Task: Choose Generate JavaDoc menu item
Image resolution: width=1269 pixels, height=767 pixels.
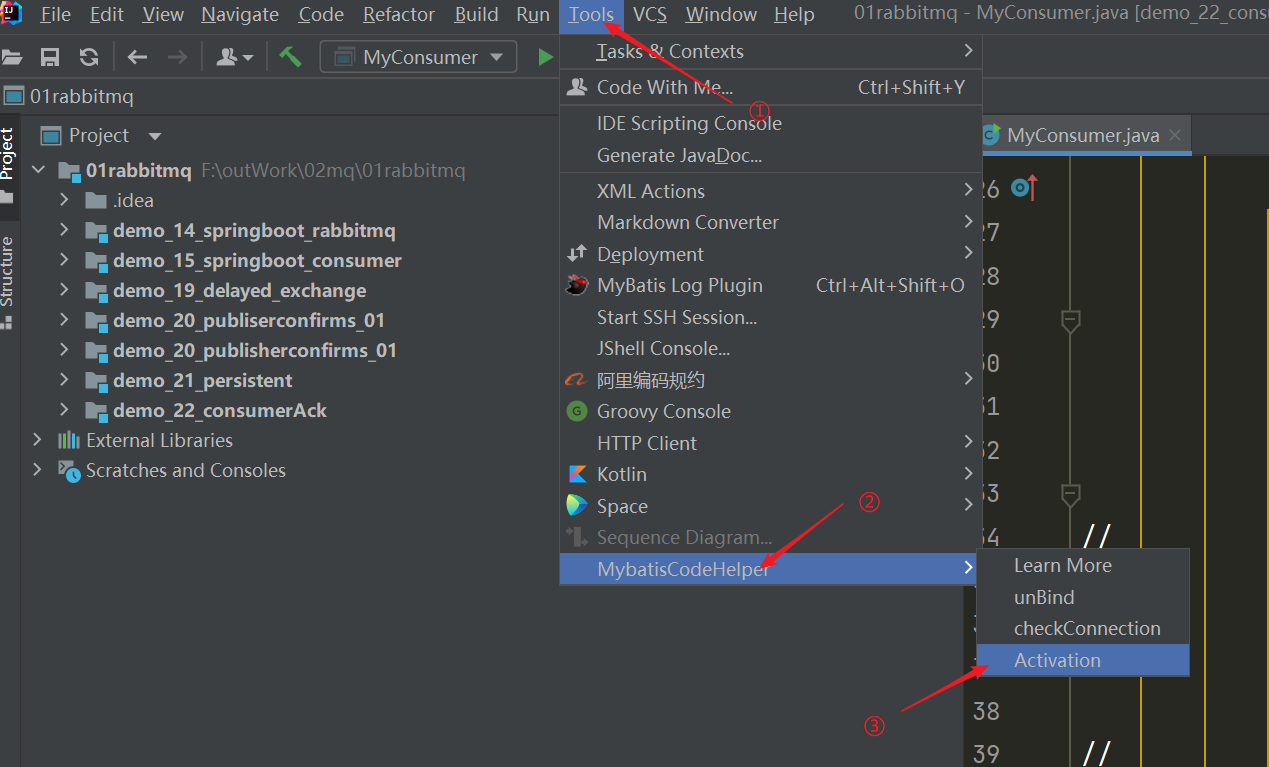Action: 771,155
